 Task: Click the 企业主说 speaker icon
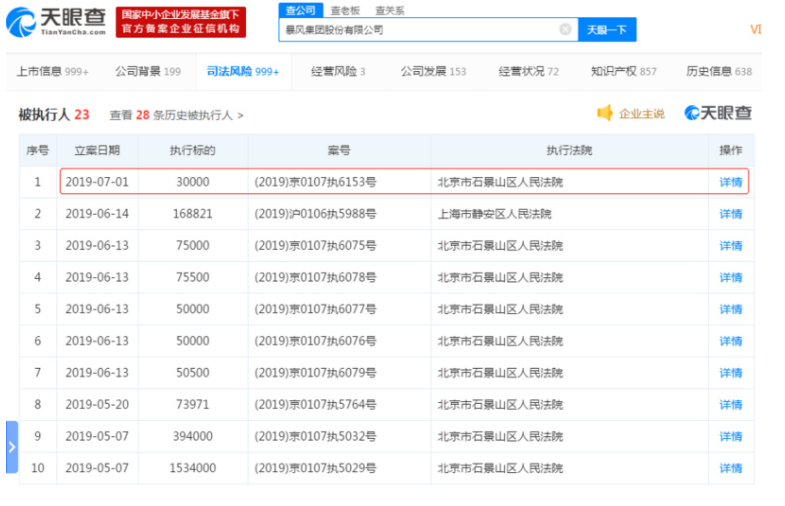click(605, 113)
